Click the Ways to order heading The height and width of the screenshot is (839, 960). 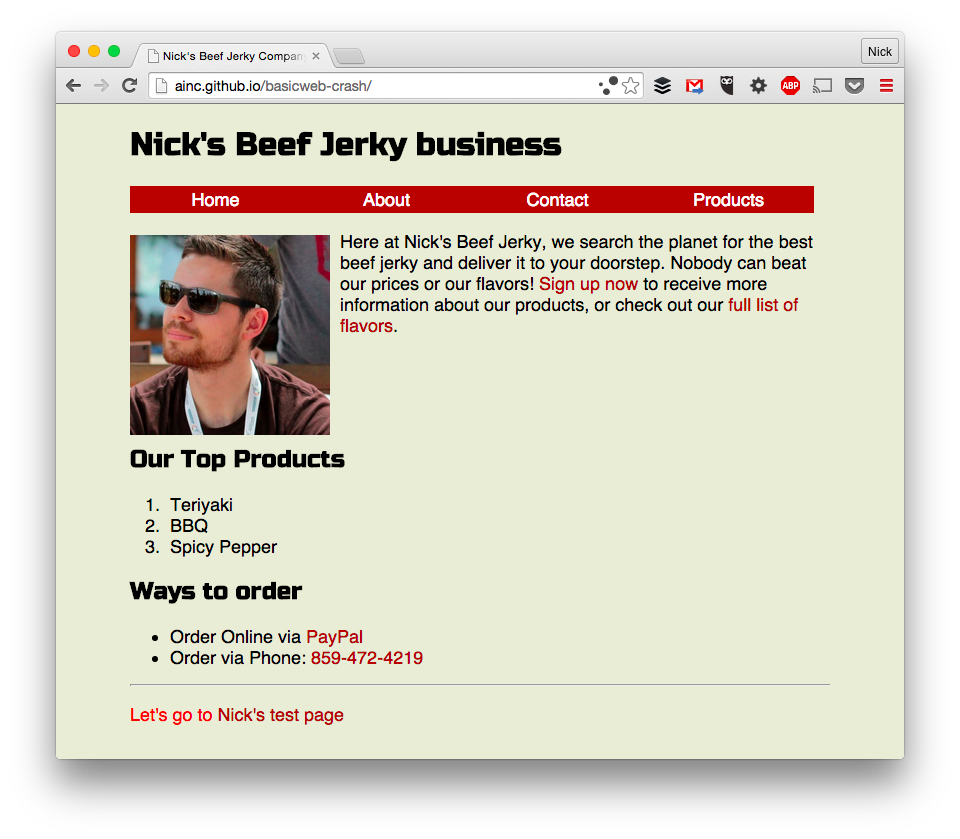pos(216,591)
